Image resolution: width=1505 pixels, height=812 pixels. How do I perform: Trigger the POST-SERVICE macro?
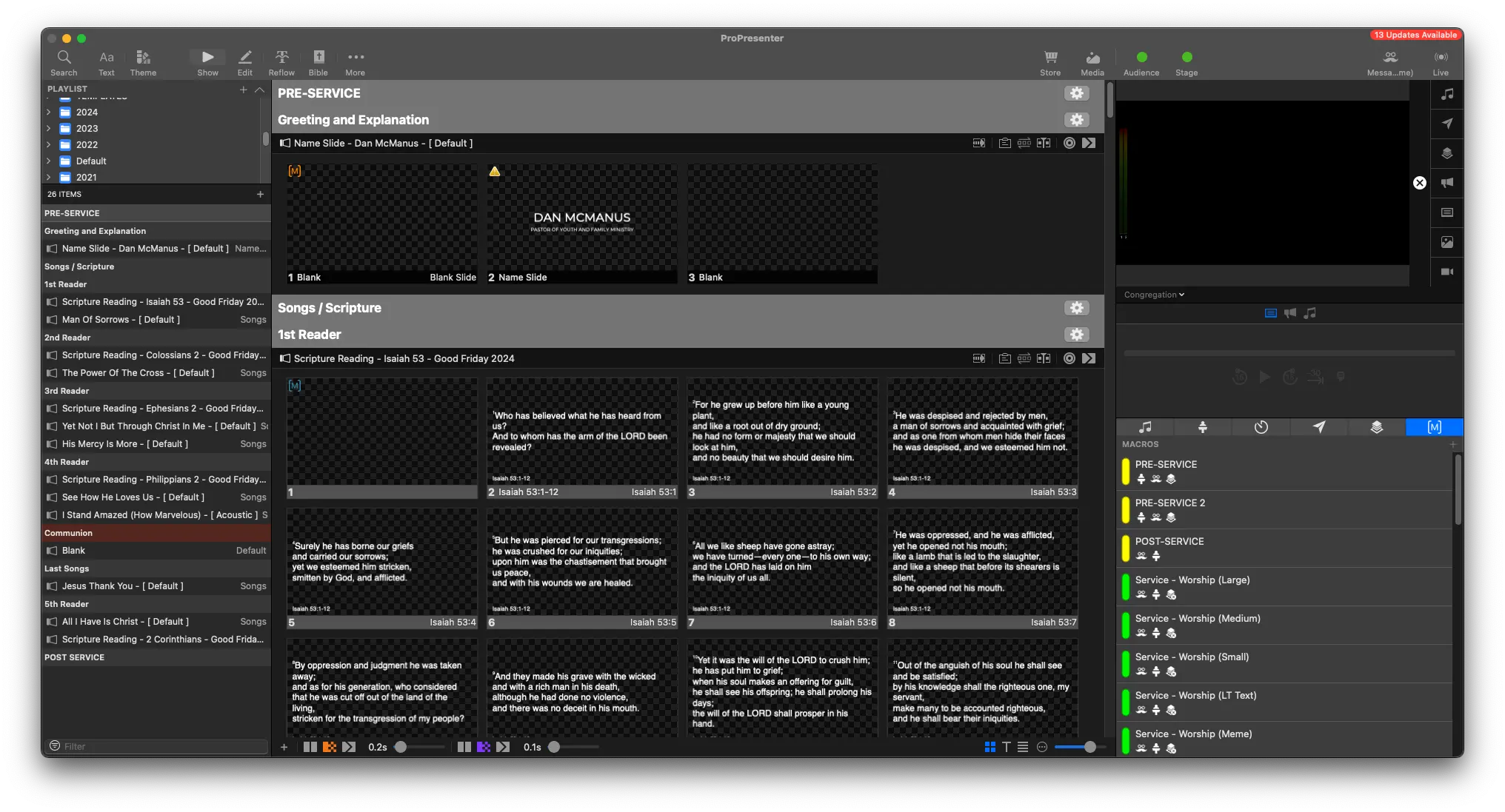pos(1169,542)
